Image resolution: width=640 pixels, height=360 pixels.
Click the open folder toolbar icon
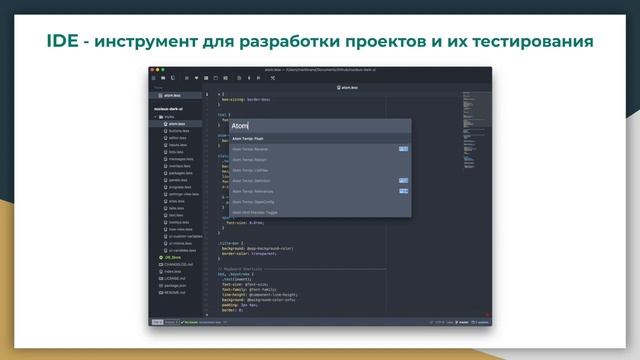[x=163, y=78]
